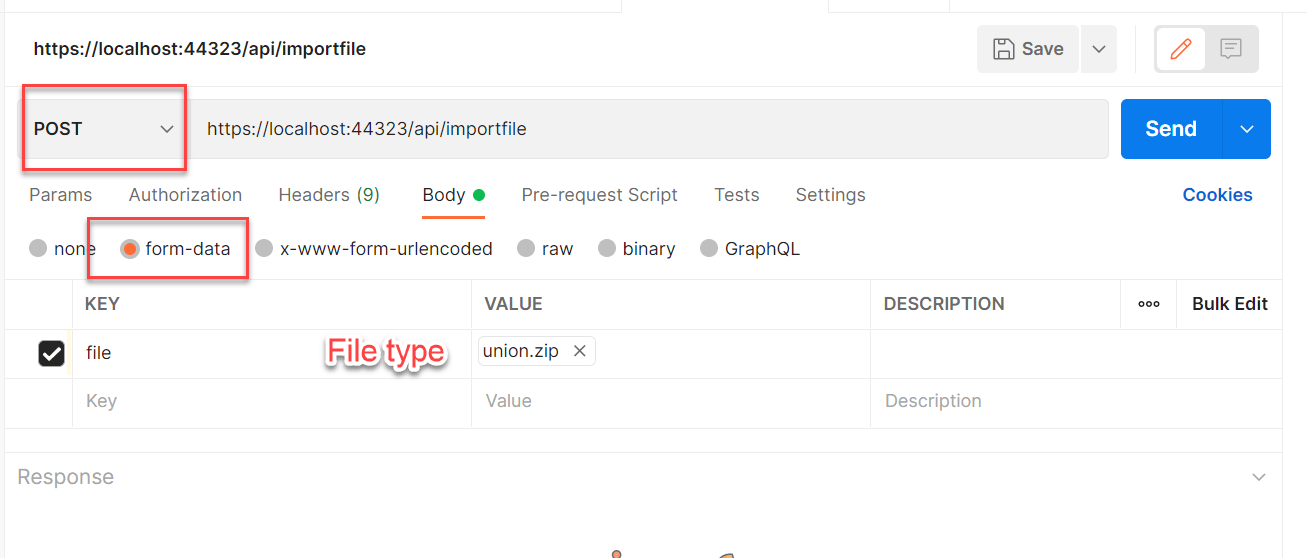Click the 'file' key cell
The height and width of the screenshot is (558, 1307).
click(271, 353)
